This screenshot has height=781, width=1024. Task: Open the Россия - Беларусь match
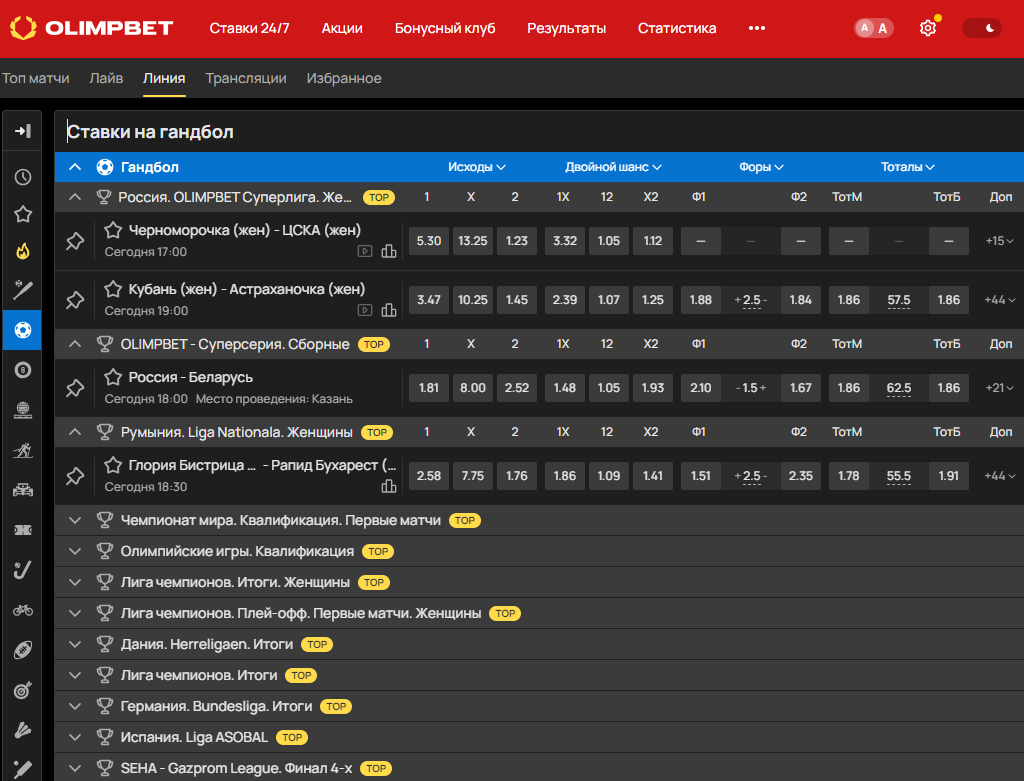tap(191, 377)
